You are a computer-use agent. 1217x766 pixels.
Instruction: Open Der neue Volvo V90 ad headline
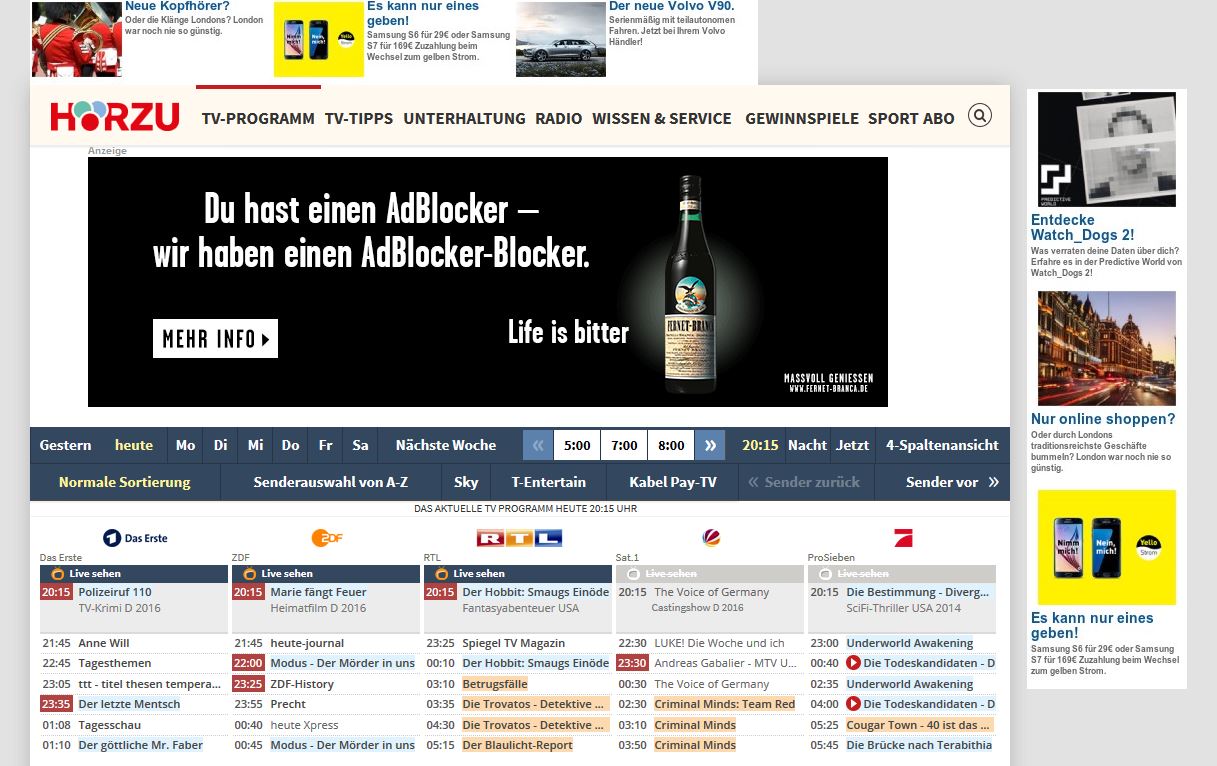[671, 6]
